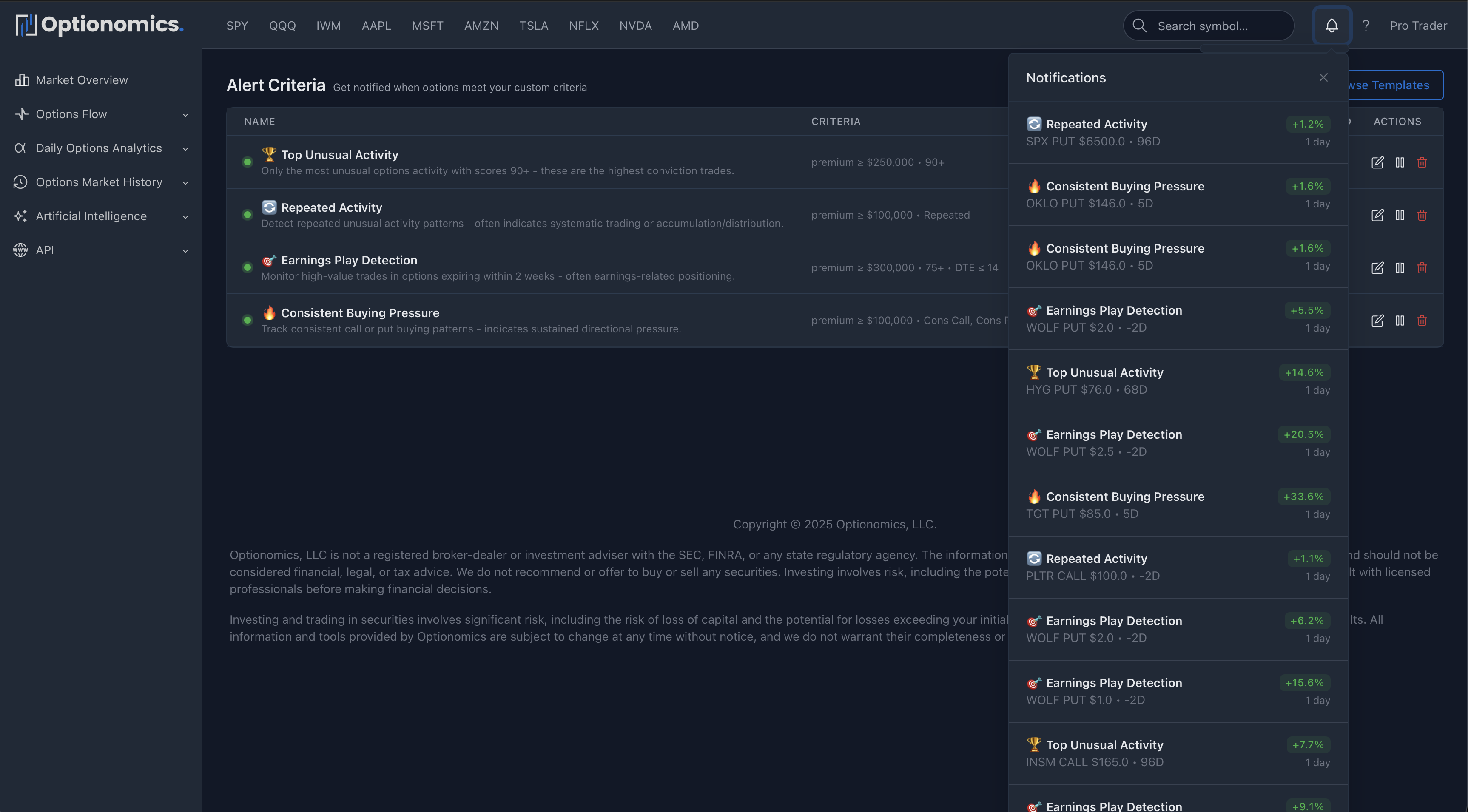The height and width of the screenshot is (812, 1468).
Task: Expand the Daily Options Analytics section
Action: (x=185, y=148)
